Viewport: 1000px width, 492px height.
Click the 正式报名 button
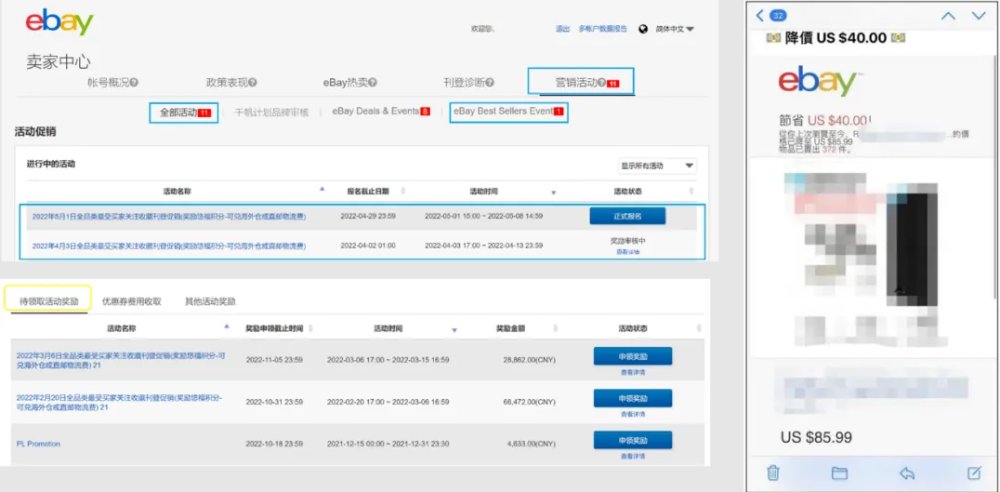[628, 216]
